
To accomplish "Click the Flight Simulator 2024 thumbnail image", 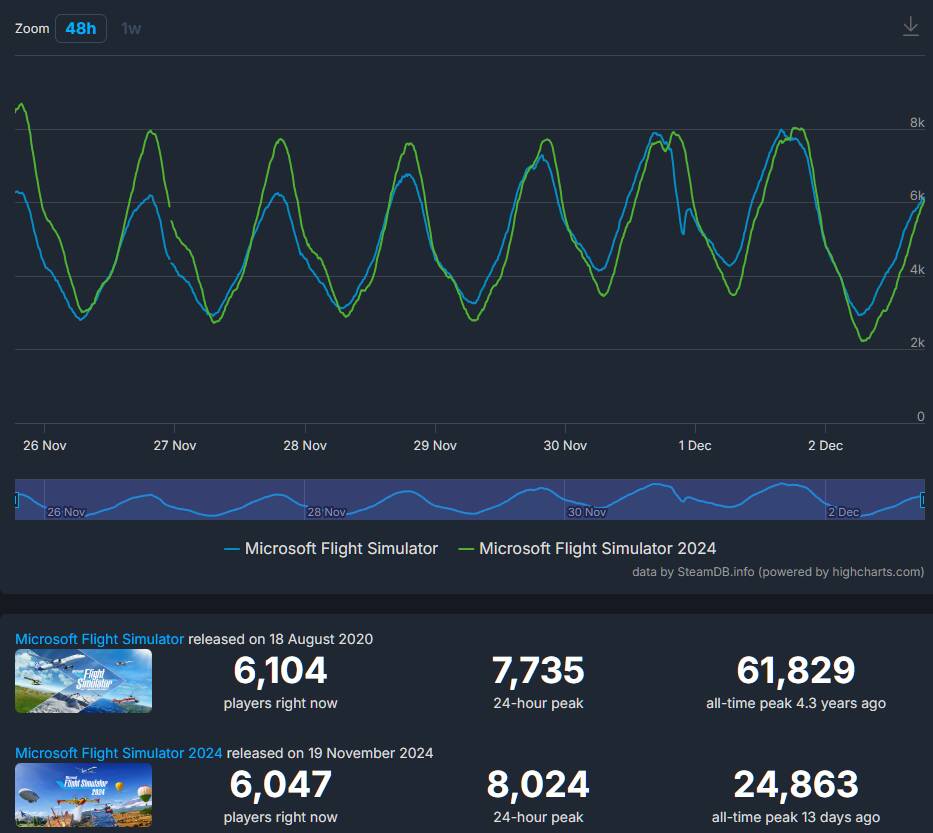I will tap(83, 794).
